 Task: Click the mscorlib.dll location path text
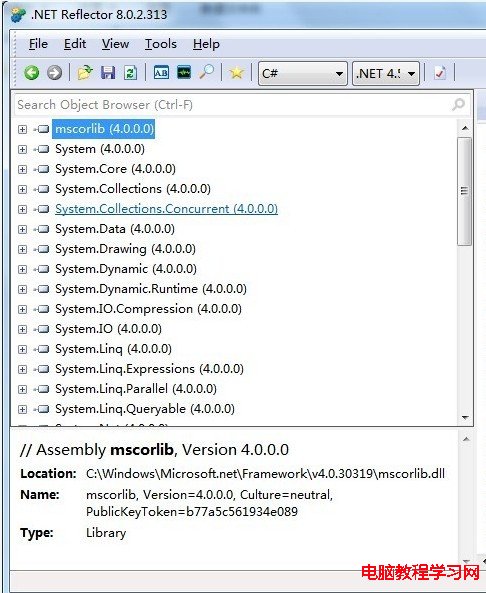point(265,473)
